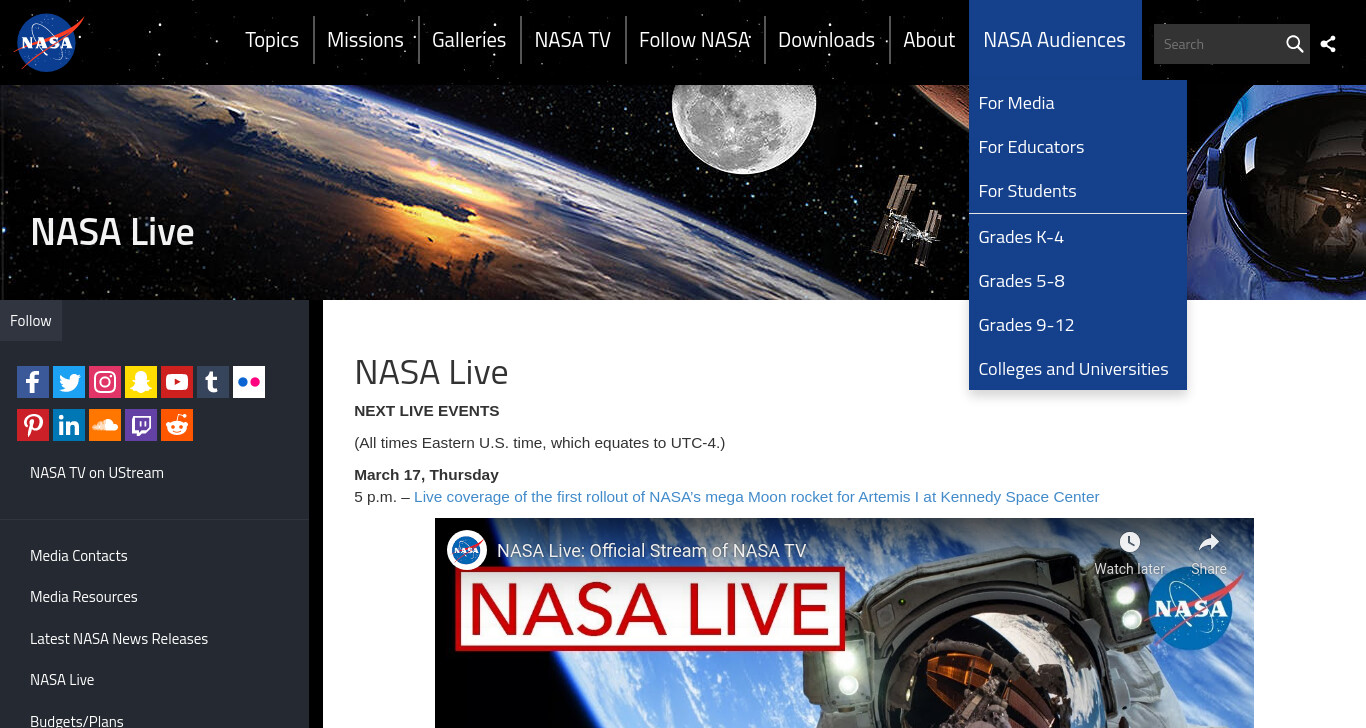Select For Media in audiences menu
Screen dimensions: 1366x728
tap(1078, 103)
